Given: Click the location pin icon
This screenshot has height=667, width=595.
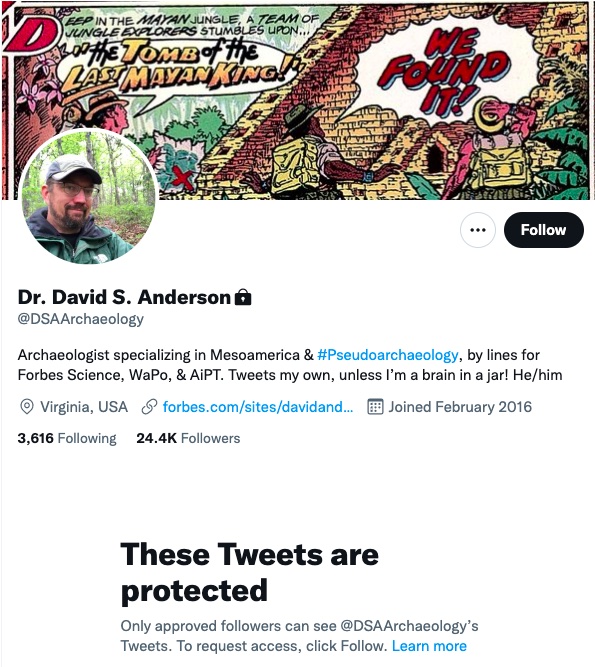Looking at the screenshot, I should tap(27, 407).
